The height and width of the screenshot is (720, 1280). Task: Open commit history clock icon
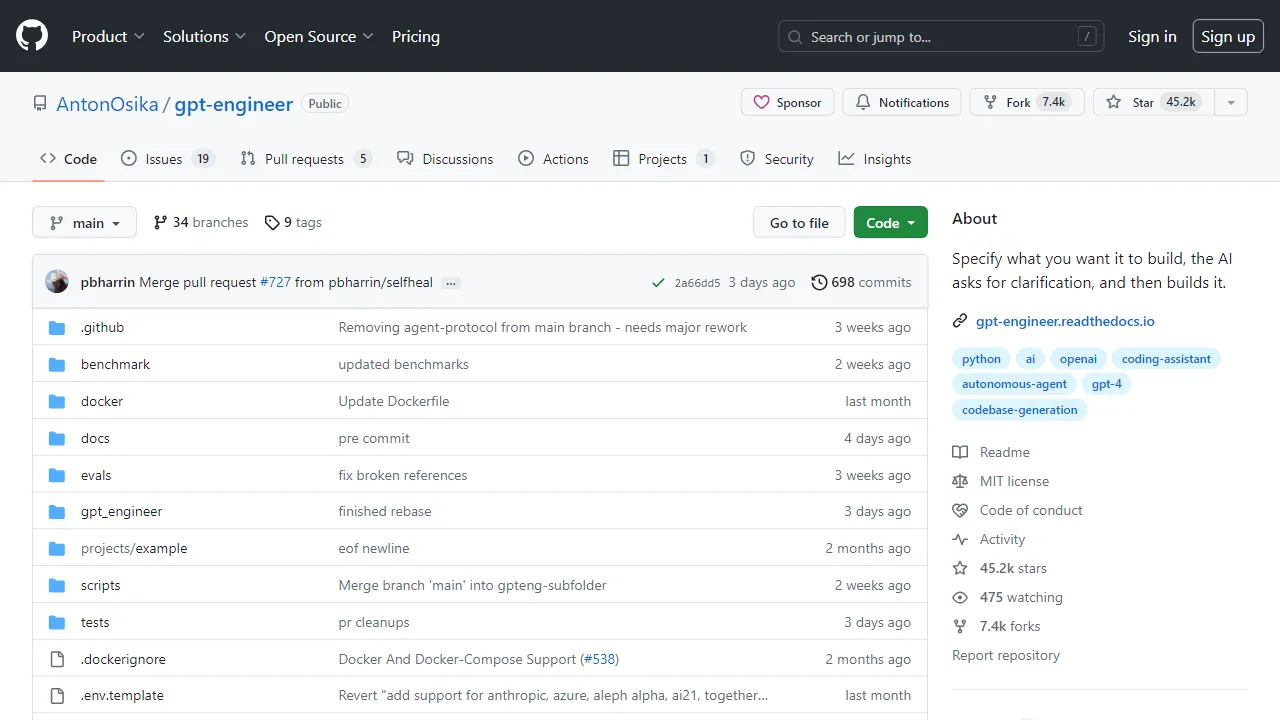819,282
